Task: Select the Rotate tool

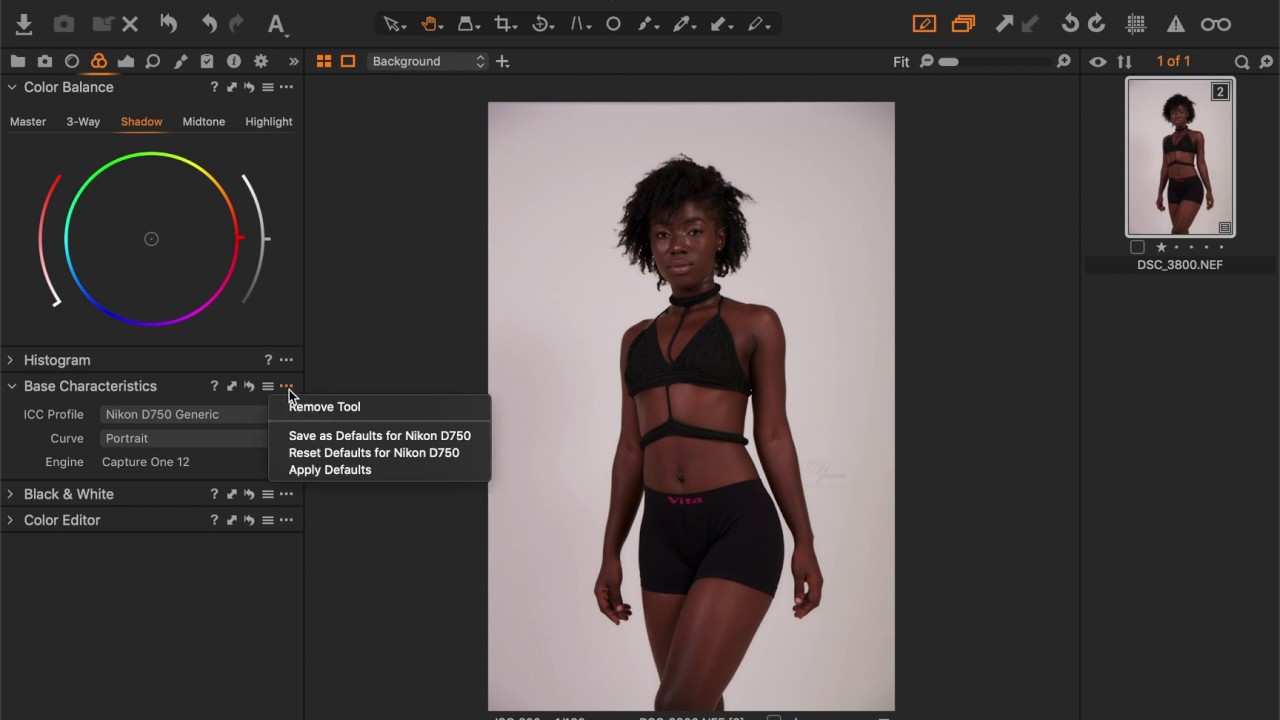Action: [x=542, y=24]
